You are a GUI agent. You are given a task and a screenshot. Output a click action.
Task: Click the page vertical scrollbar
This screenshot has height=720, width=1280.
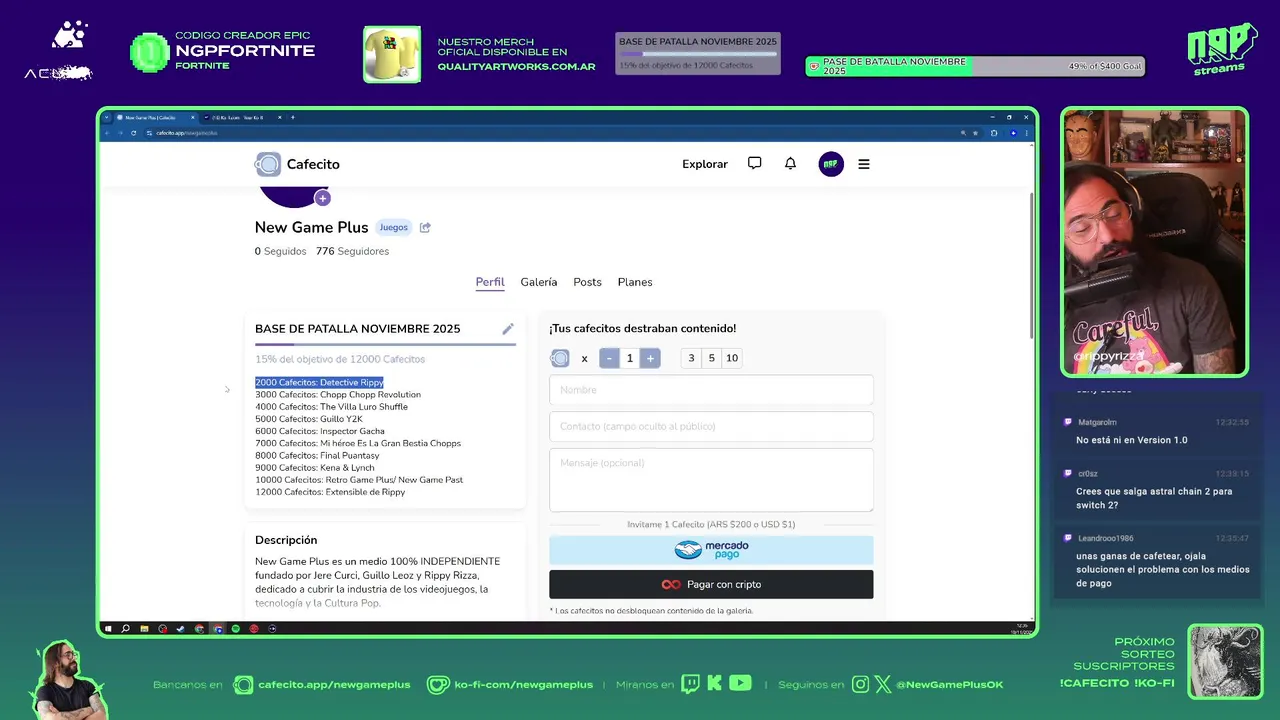(x=1032, y=265)
